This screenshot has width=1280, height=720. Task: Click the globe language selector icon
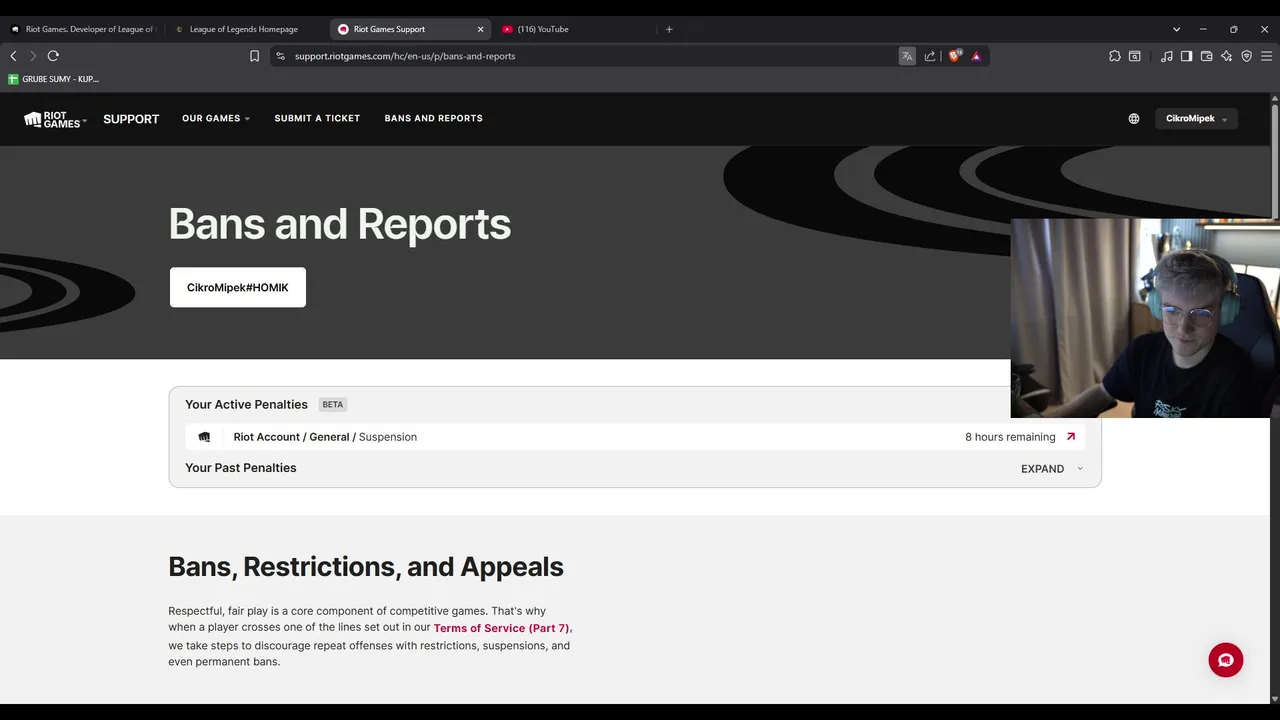pyautogui.click(x=1134, y=118)
